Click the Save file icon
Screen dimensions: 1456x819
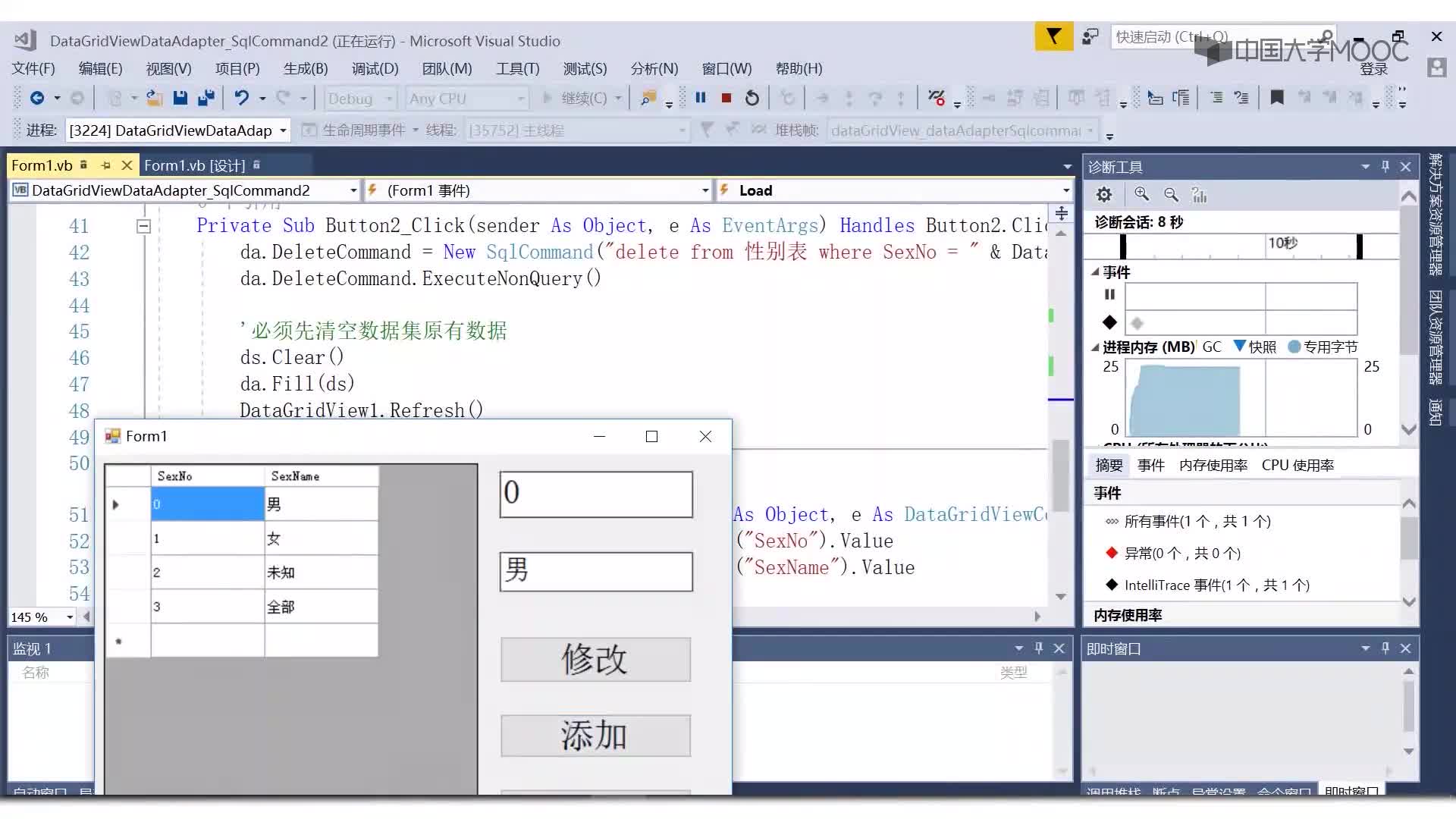(180, 98)
